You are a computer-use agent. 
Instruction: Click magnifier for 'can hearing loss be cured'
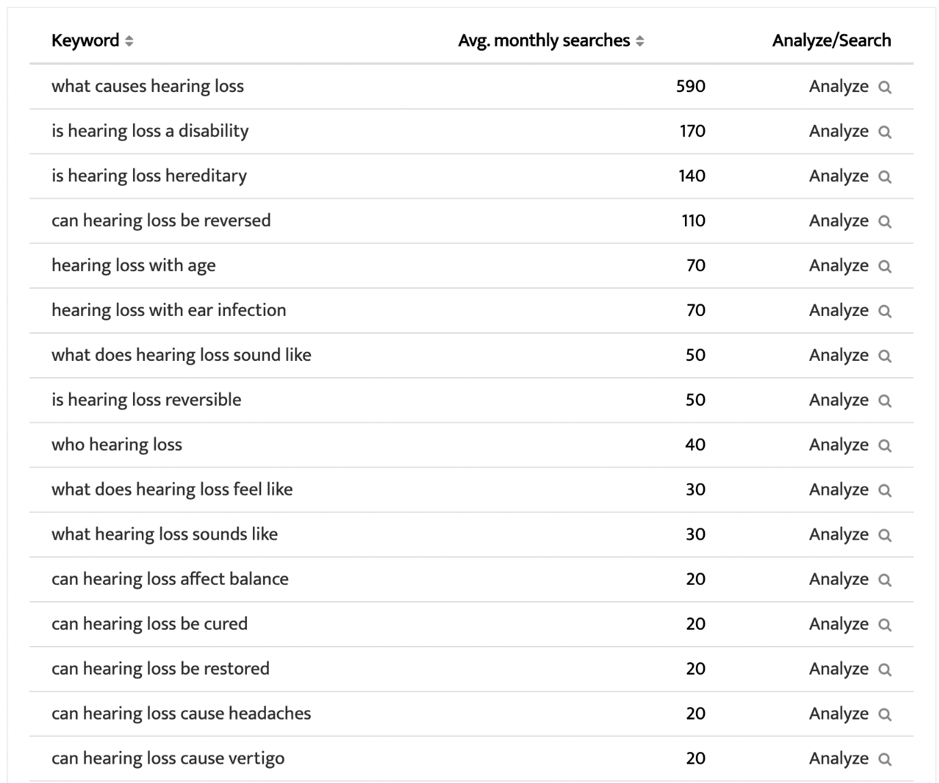click(x=884, y=625)
